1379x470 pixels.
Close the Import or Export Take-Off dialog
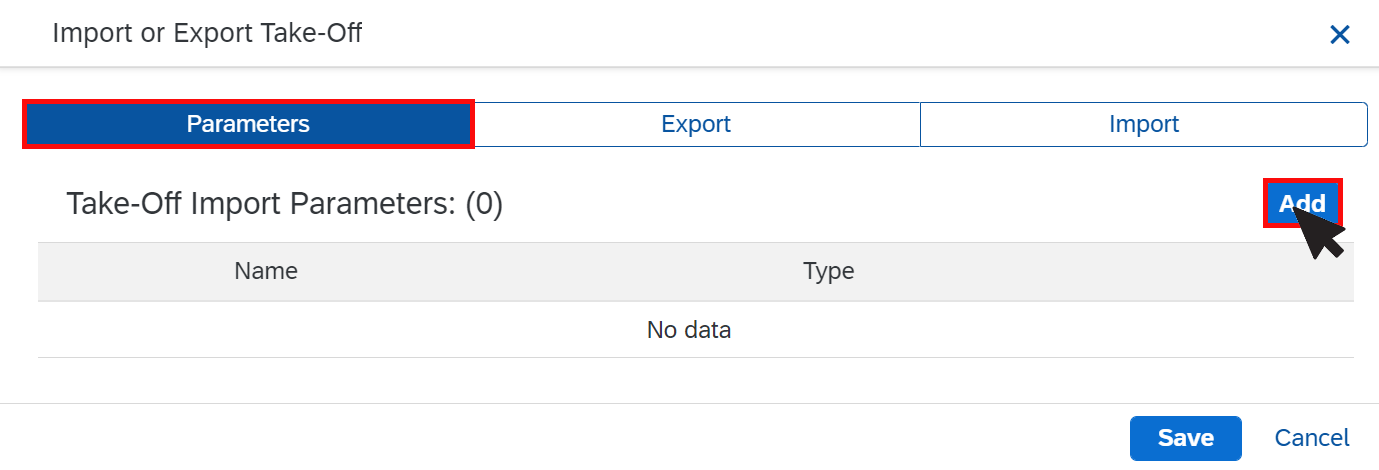point(1339,35)
